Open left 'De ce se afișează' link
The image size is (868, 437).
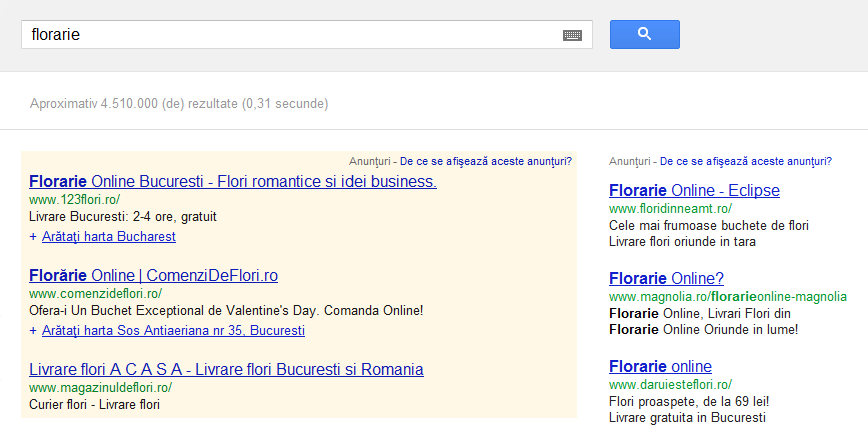[x=486, y=161]
